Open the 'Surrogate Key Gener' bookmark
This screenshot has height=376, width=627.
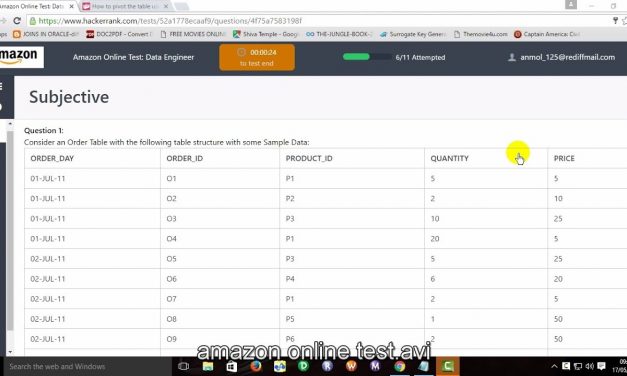(413, 34)
